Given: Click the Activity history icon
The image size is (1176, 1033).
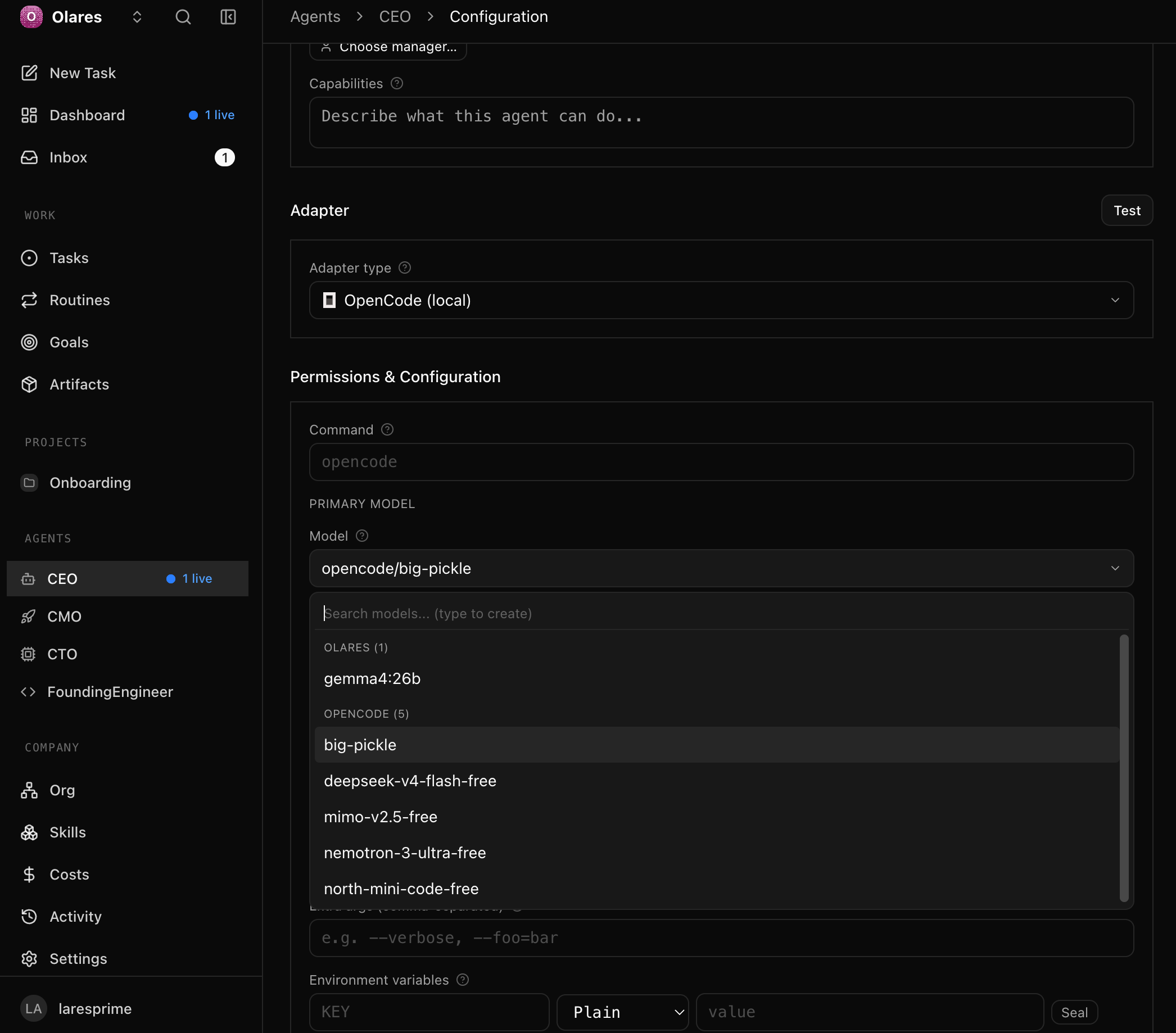Looking at the screenshot, I should click(x=29, y=916).
